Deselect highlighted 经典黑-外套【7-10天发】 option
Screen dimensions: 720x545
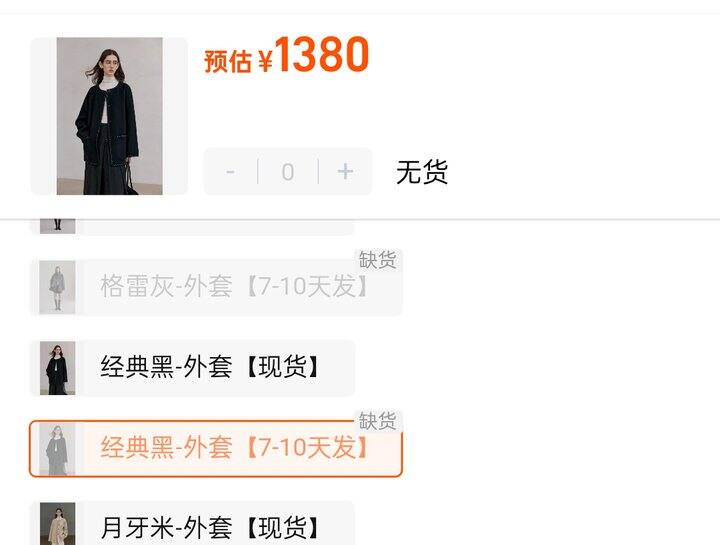(216, 449)
